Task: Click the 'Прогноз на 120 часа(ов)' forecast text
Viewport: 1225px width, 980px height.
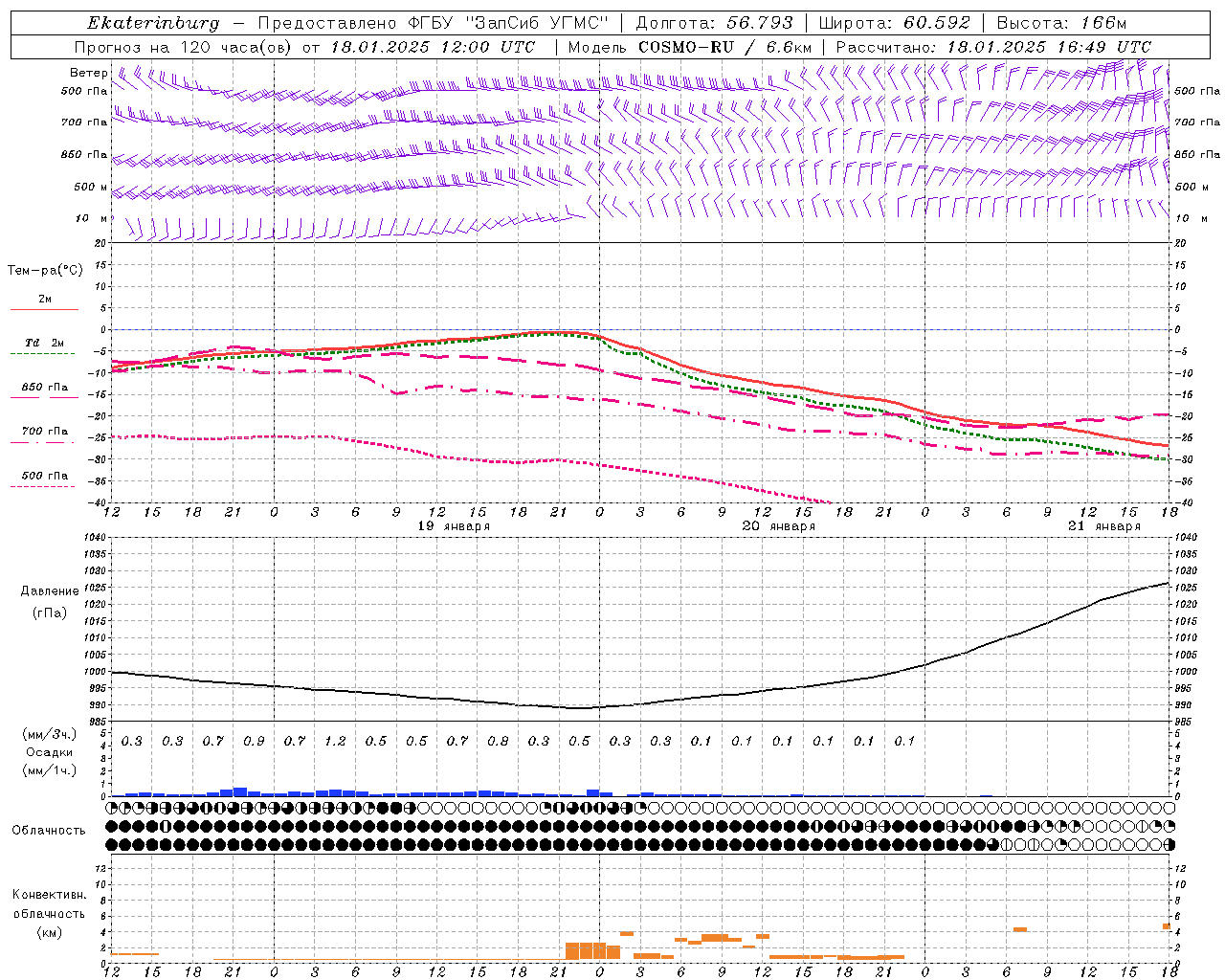Action: tap(184, 47)
